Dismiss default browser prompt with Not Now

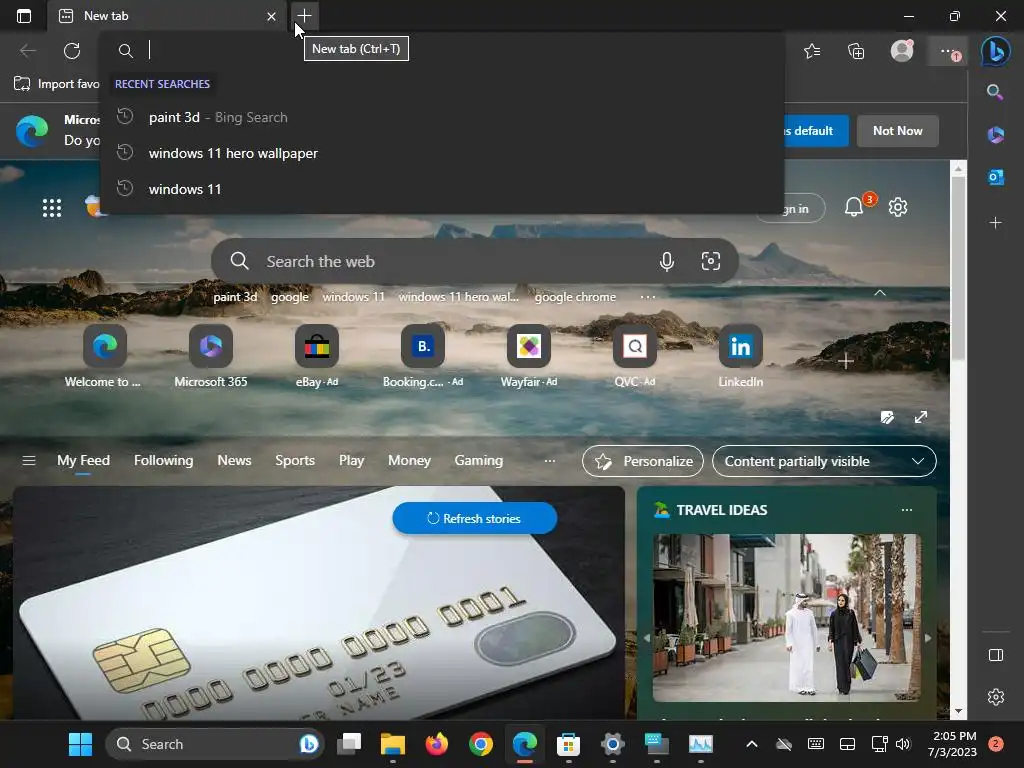coord(897,131)
